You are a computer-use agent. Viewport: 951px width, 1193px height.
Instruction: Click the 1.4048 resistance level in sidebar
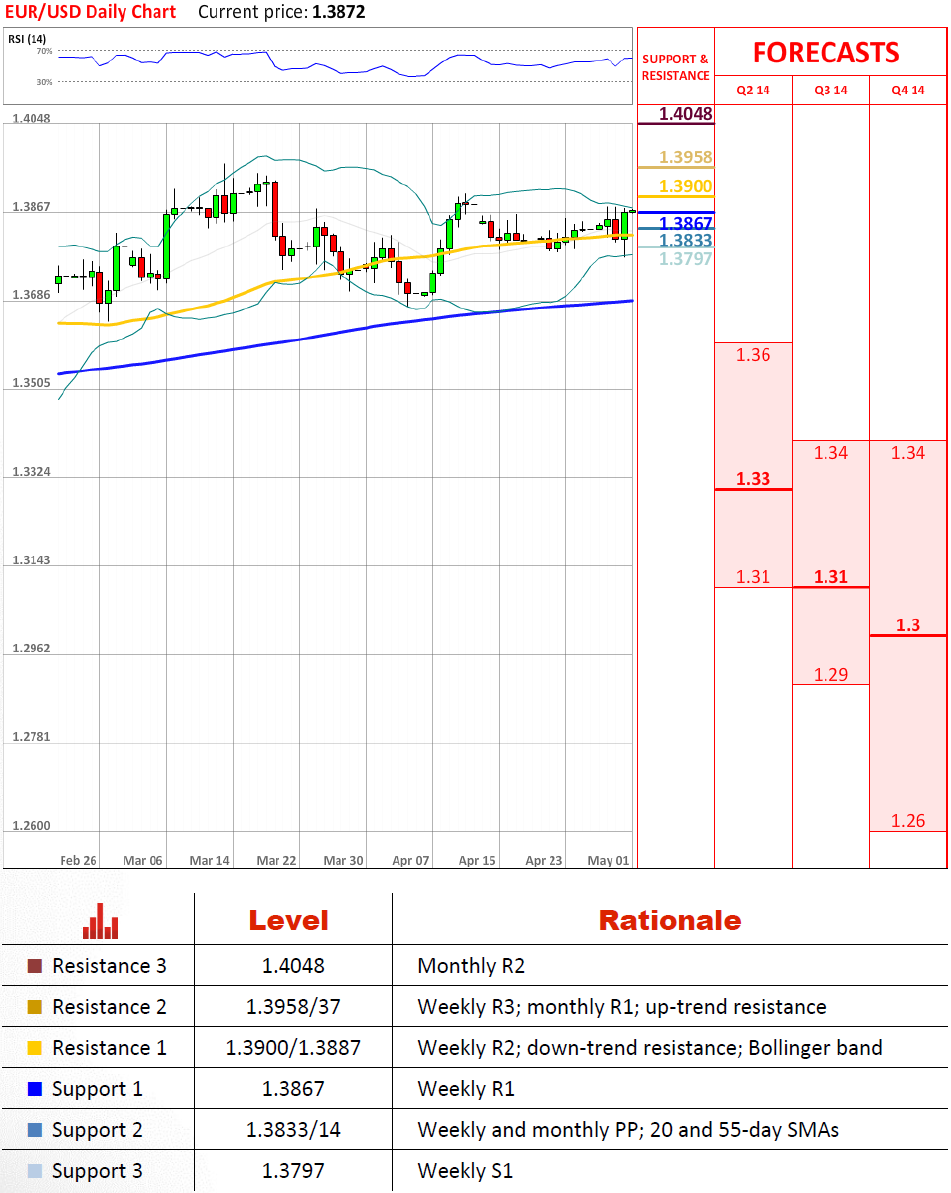pyautogui.click(x=685, y=114)
